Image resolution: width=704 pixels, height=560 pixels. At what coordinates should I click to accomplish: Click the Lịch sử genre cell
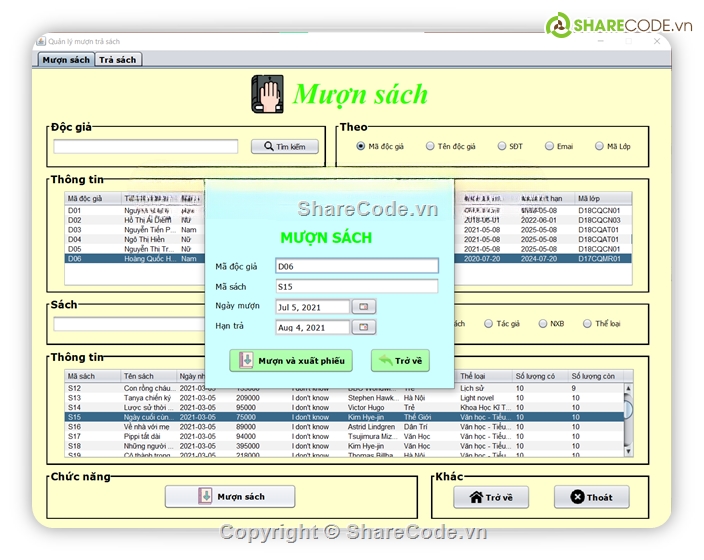click(485, 388)
